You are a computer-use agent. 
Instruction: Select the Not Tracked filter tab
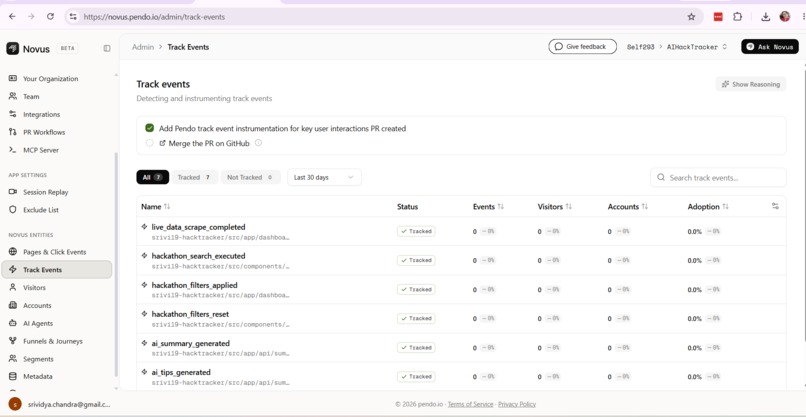click(x=251, y=177)
